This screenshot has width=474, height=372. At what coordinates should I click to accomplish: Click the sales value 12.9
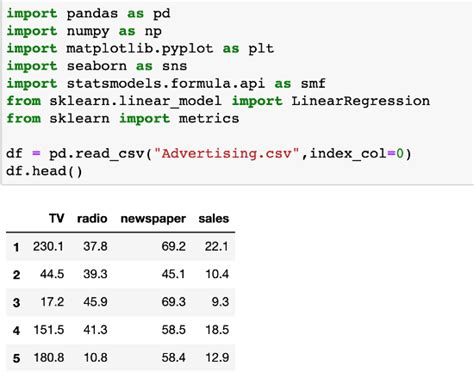coord(217,358)
